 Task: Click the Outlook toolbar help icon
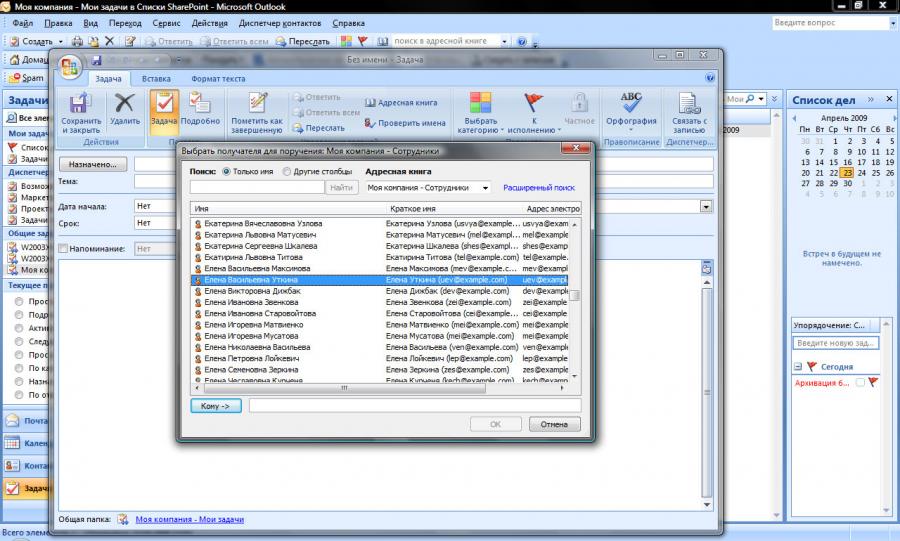[x=521, y=41]
